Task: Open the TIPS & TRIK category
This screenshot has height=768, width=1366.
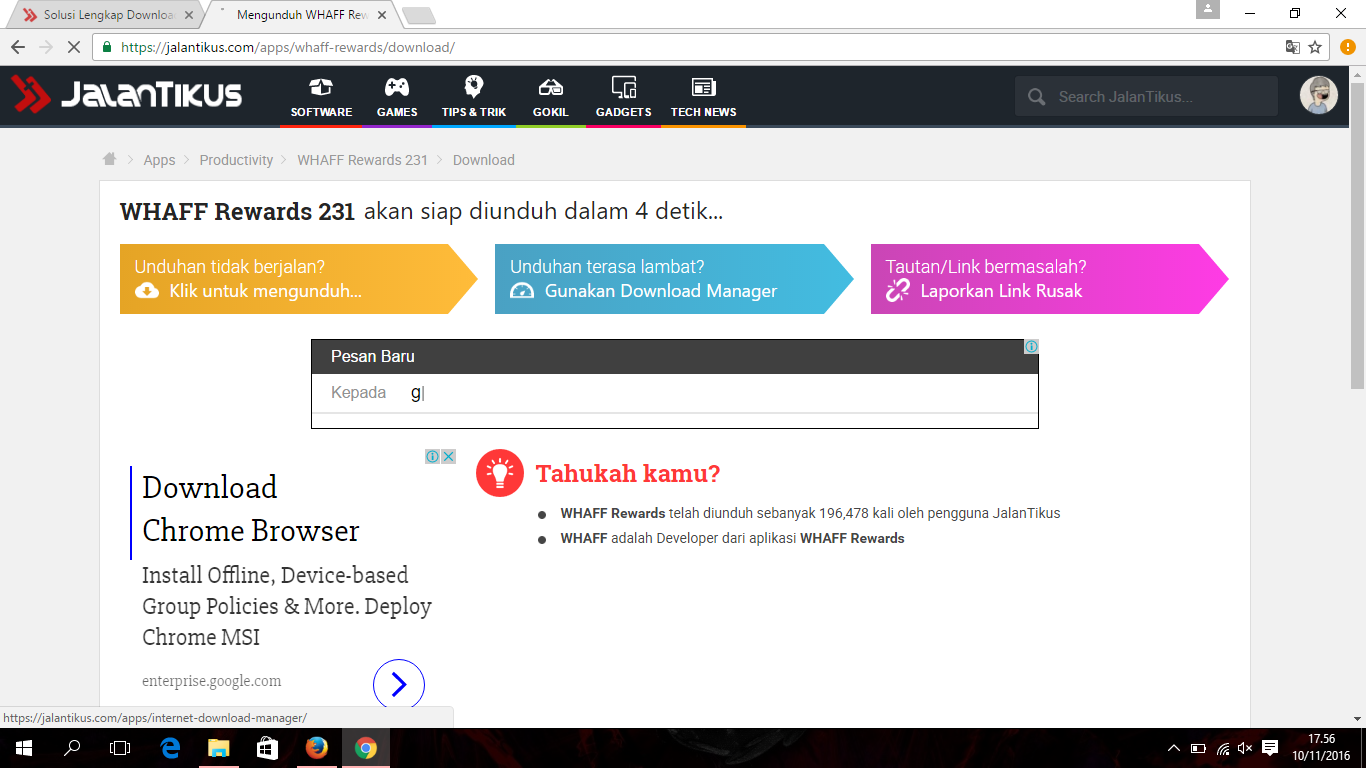Action: (x=474, y=98)
